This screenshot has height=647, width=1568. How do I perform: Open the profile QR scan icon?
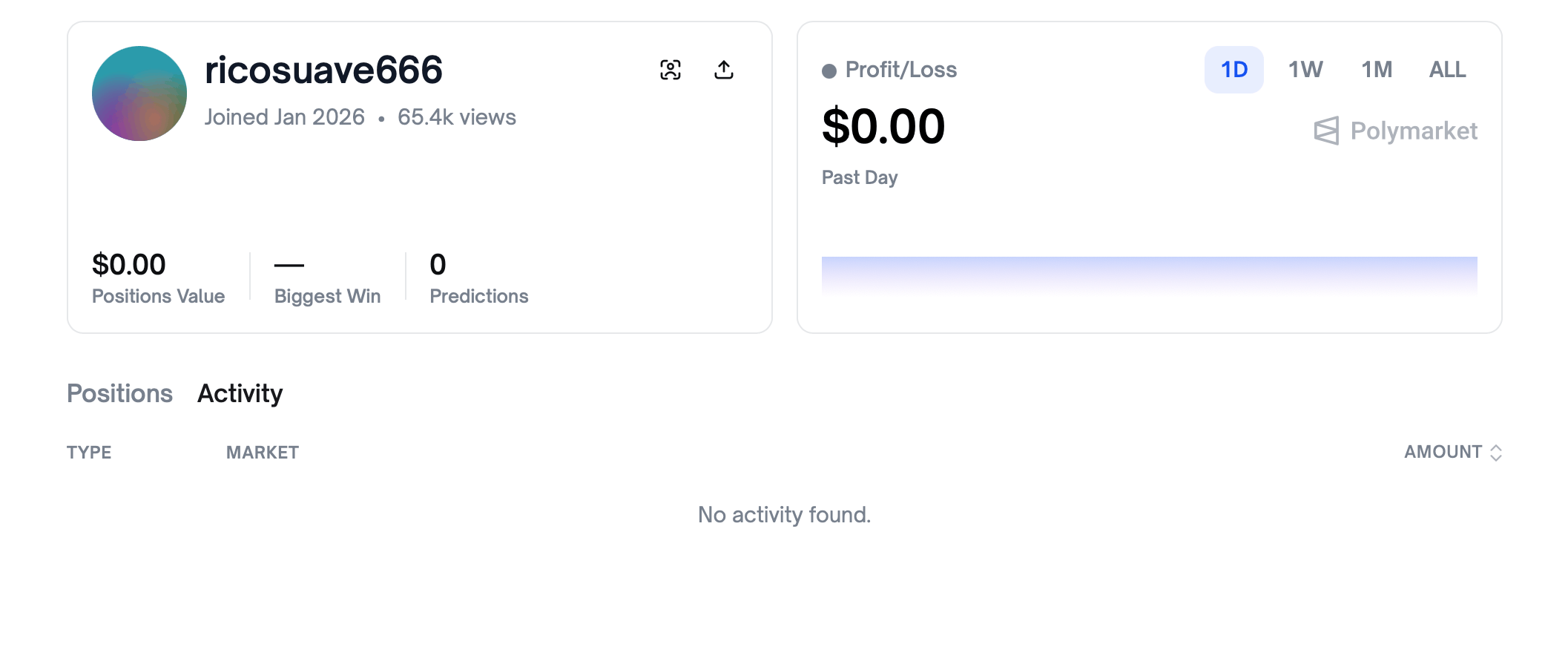click(x=671, y=70)
